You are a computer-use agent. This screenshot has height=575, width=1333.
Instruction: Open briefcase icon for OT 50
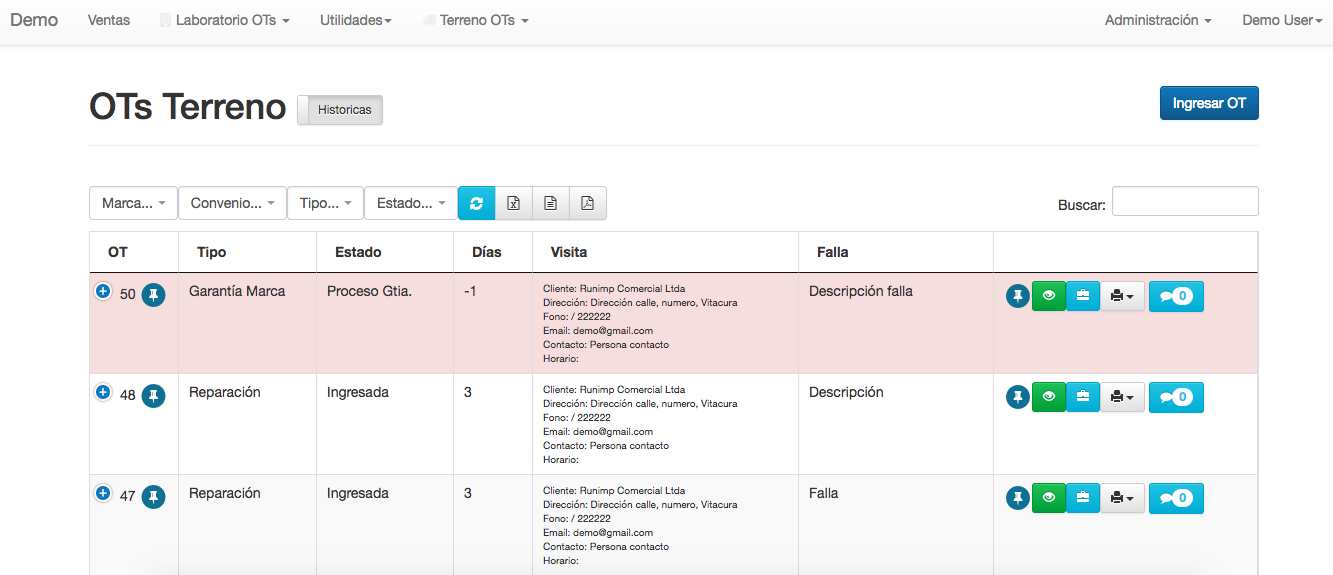(1083, 296)
